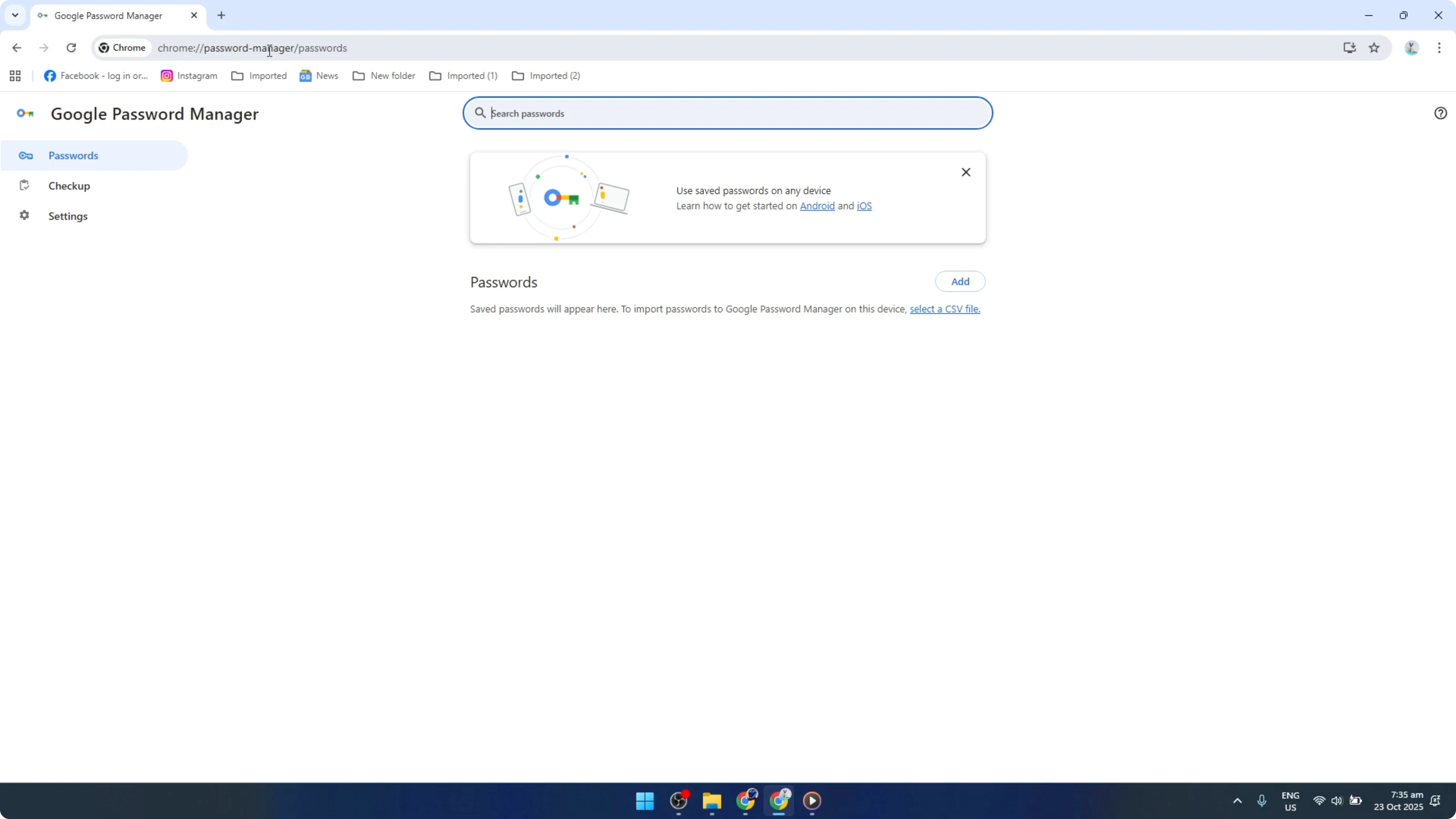Reload the current page
Image resolution: width=1456 pixels, height=819 pixels.
(71, 48)
